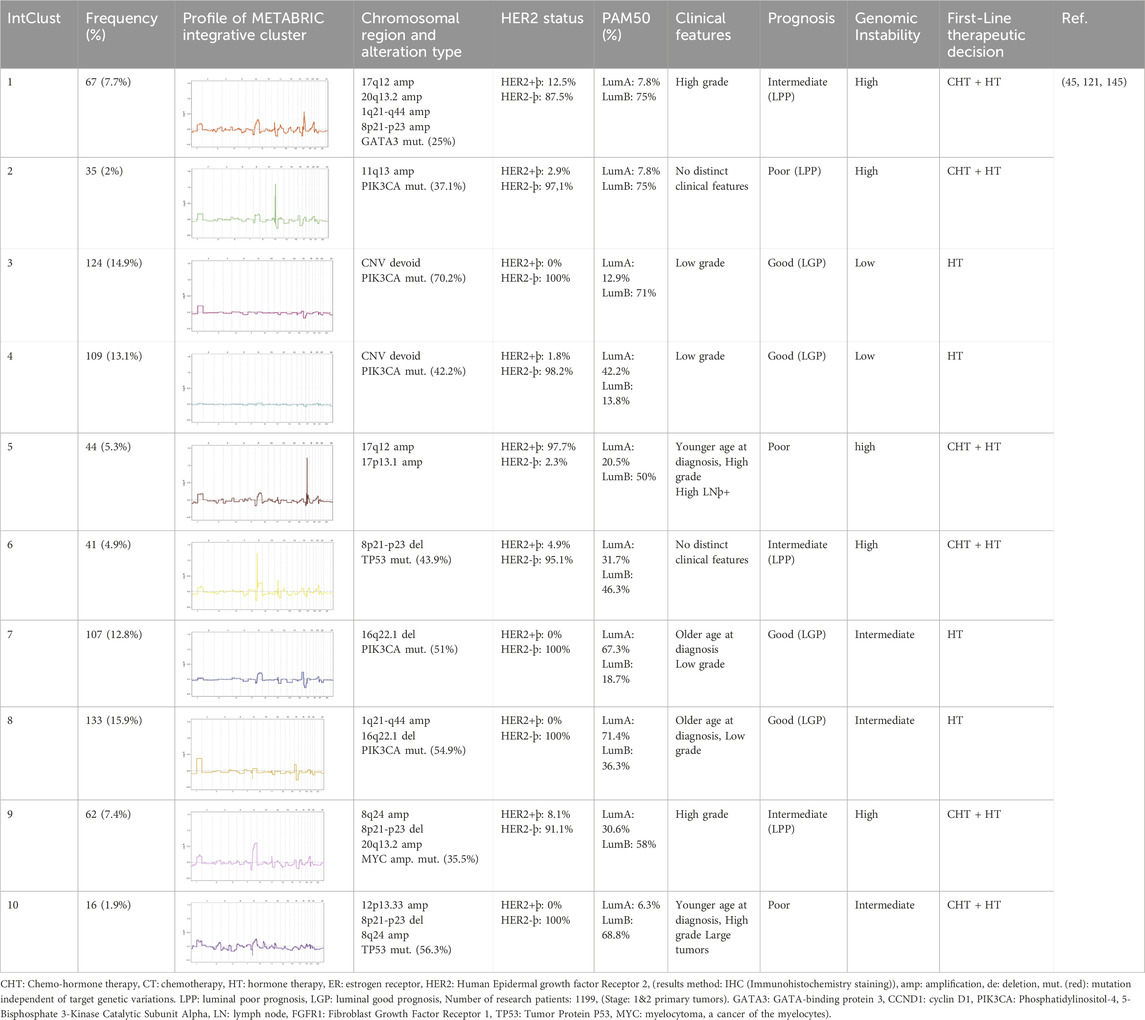Click the Poor (LPP) prognosis cell
1145x1020 pixels.
(x=794, y=171)
